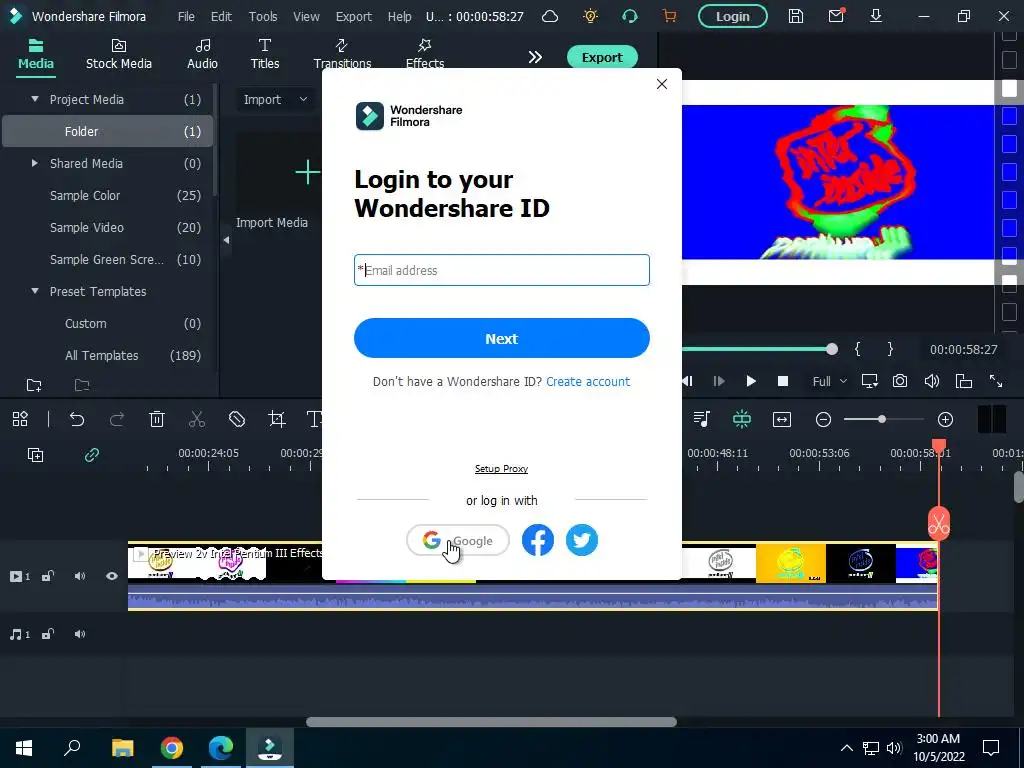Click the zoom-to-fit timeline icon
This screenshot has height=768, width=1024.
coord(782,419)
